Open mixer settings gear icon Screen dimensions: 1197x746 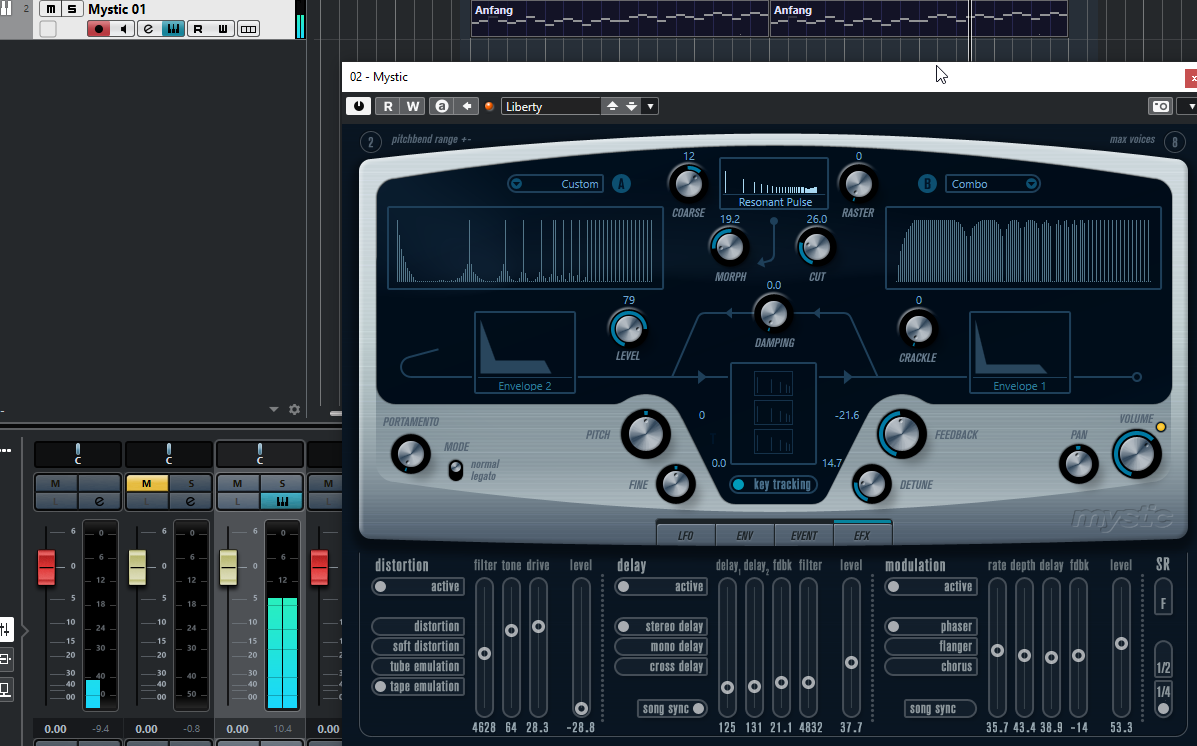pyautogui.click(x=294, y=409)
